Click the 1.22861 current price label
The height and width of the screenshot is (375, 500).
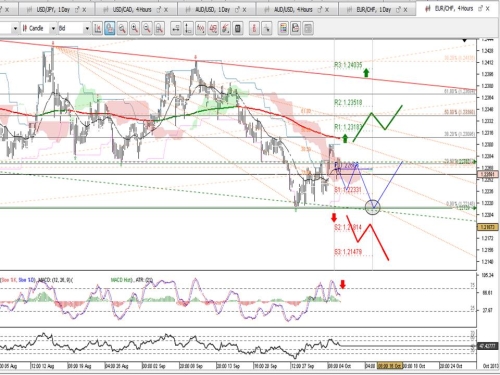tap(488, 174)
